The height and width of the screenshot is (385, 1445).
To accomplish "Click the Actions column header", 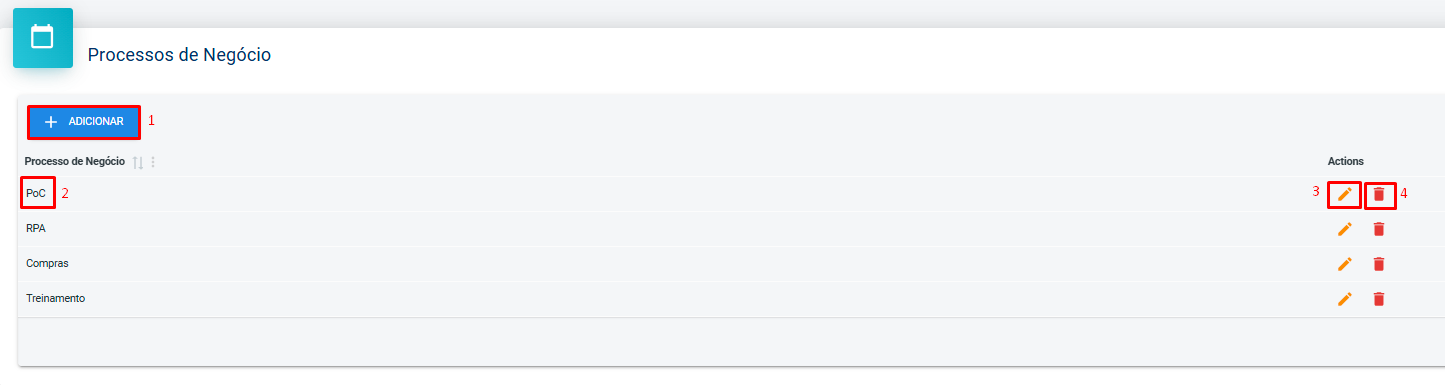I will (x=1346, y=161).
